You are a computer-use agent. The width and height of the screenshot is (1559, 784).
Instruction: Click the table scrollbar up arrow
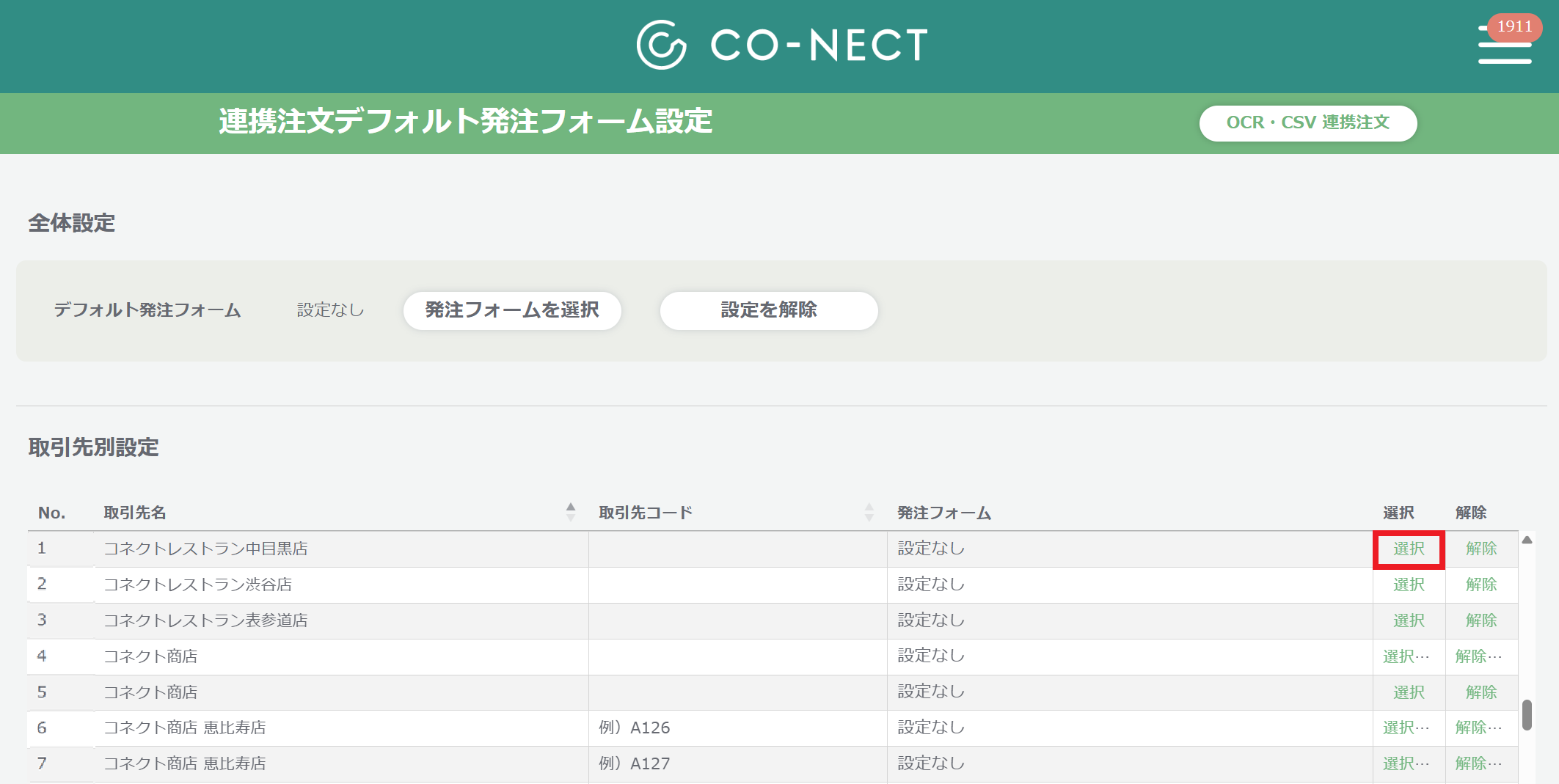1527,540
